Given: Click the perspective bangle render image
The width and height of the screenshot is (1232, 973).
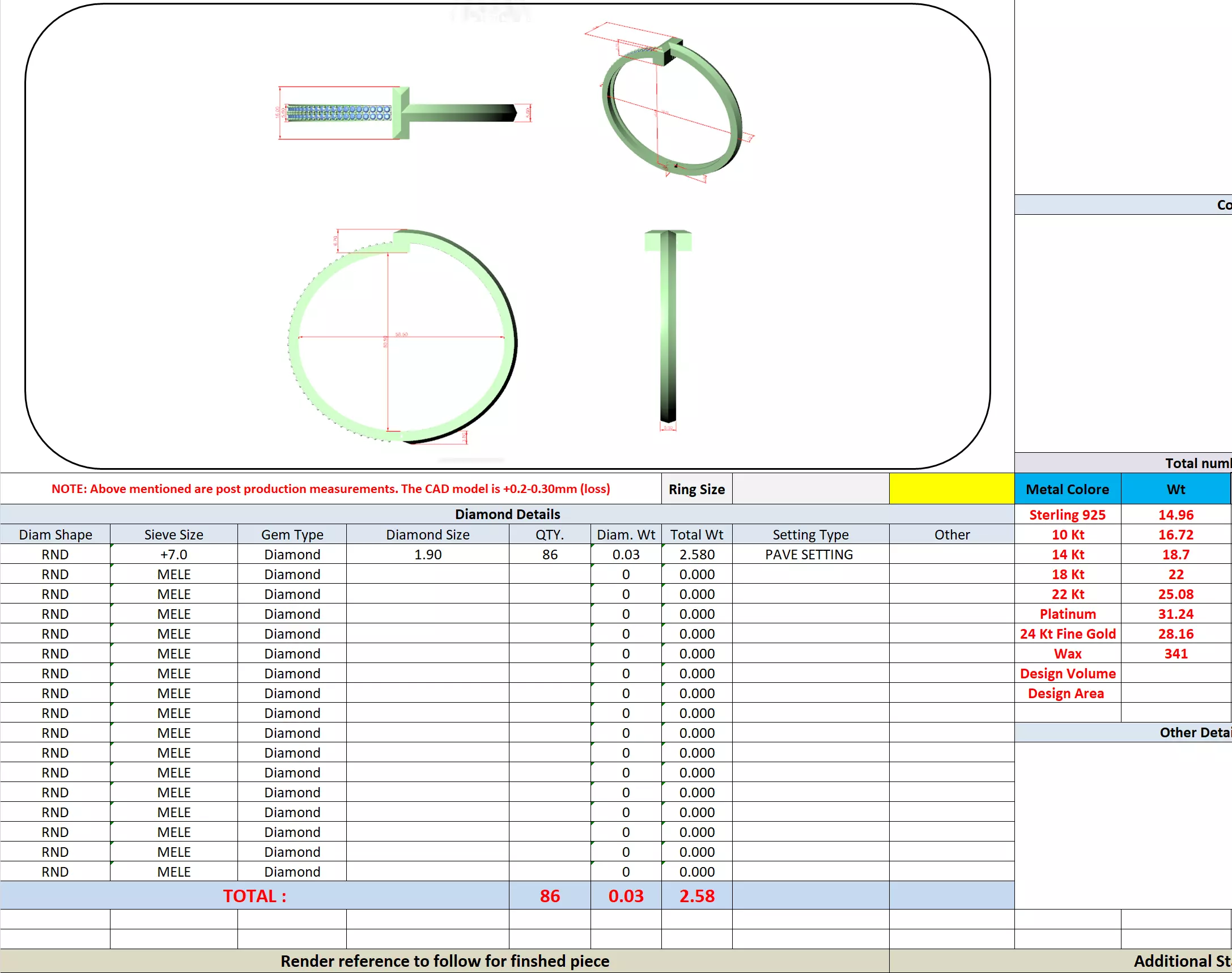Looking at the screenshot, I should point(672,105).
